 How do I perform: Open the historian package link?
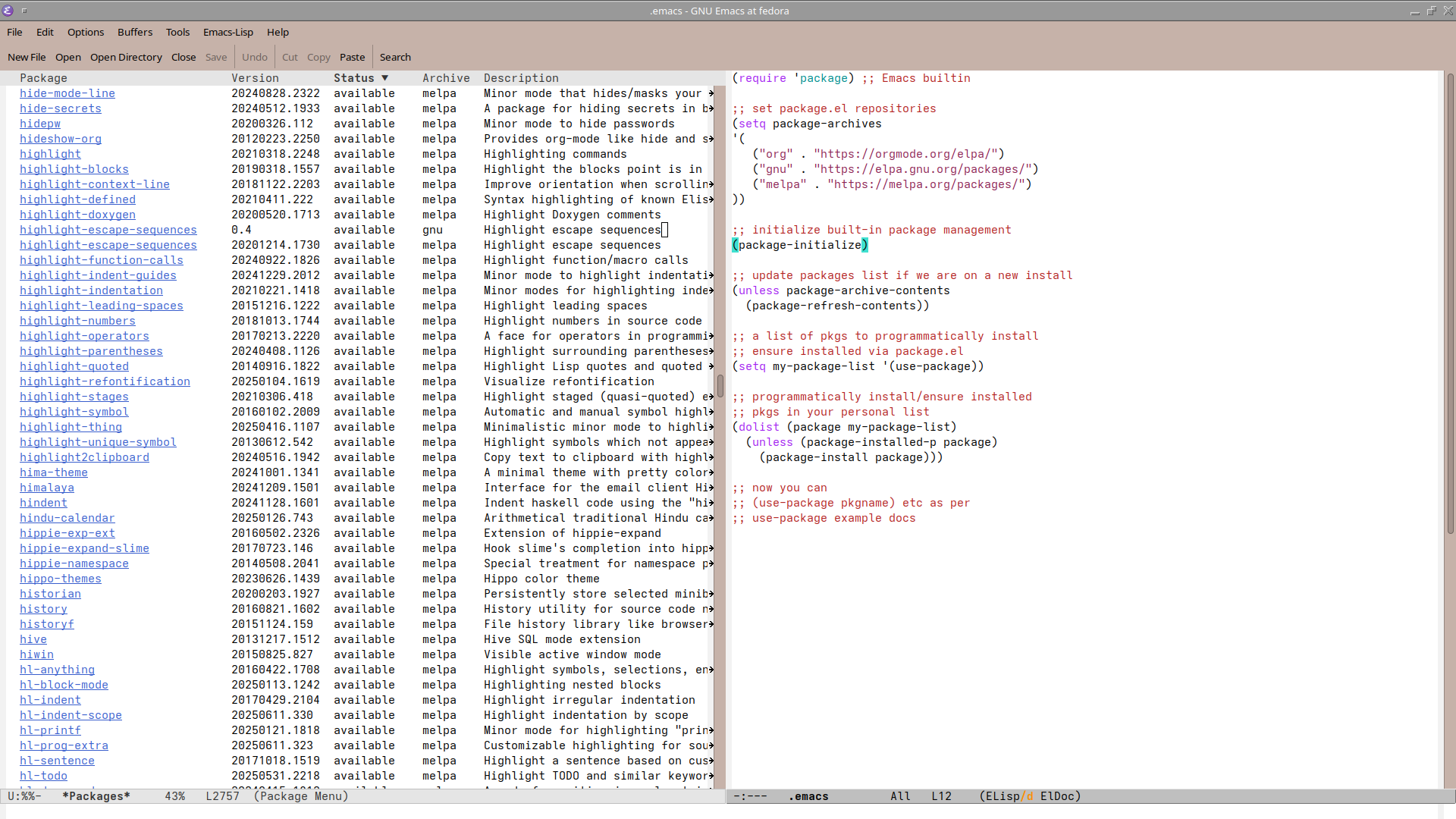click(50, 594)
